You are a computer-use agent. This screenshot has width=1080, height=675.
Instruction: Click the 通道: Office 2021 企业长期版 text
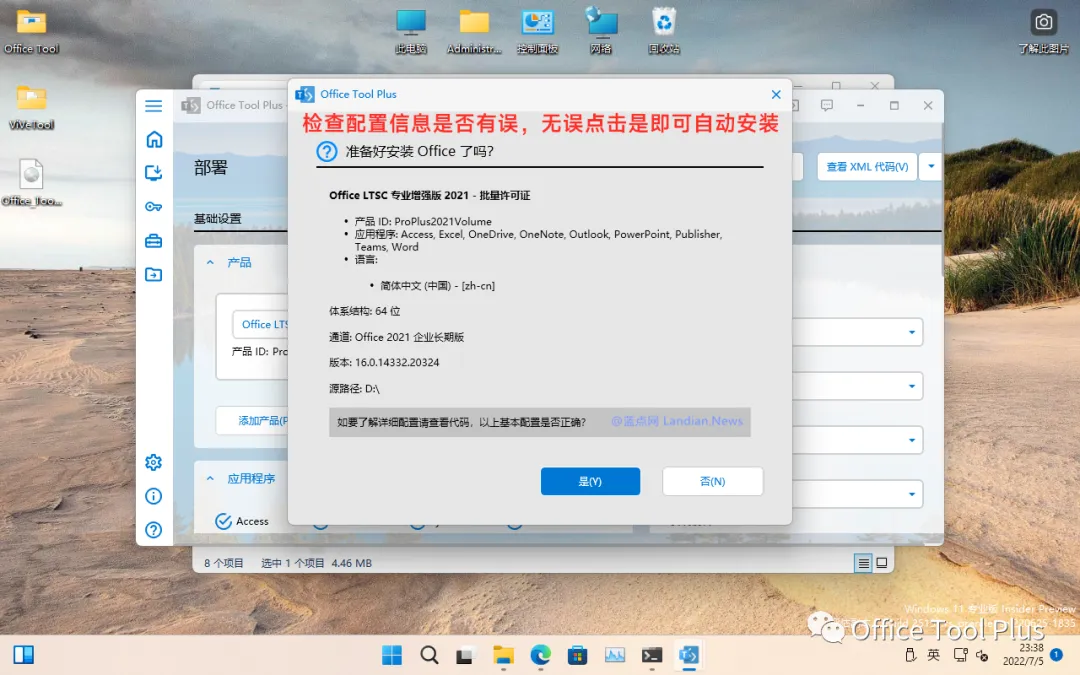tap(396, 337)
